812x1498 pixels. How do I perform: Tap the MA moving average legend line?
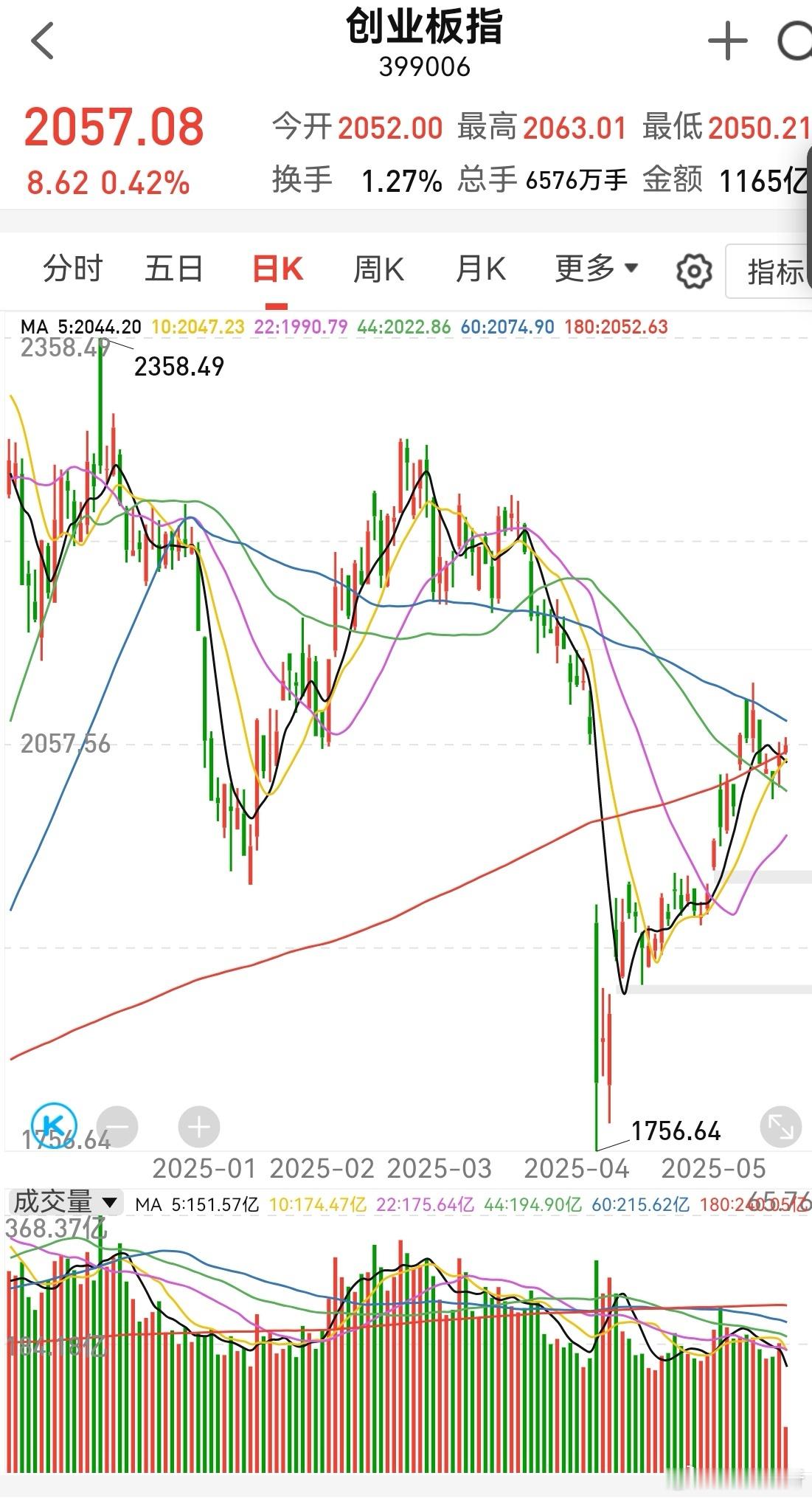pyautogui.click(x=344, y=327)
